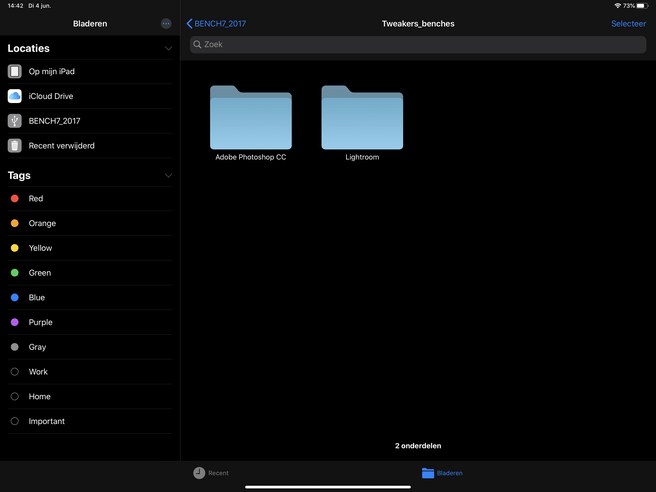Viewport: 656px width, 492px height.
Task: Go back to BENCH7_2017 folder
Action: (216, 24)
